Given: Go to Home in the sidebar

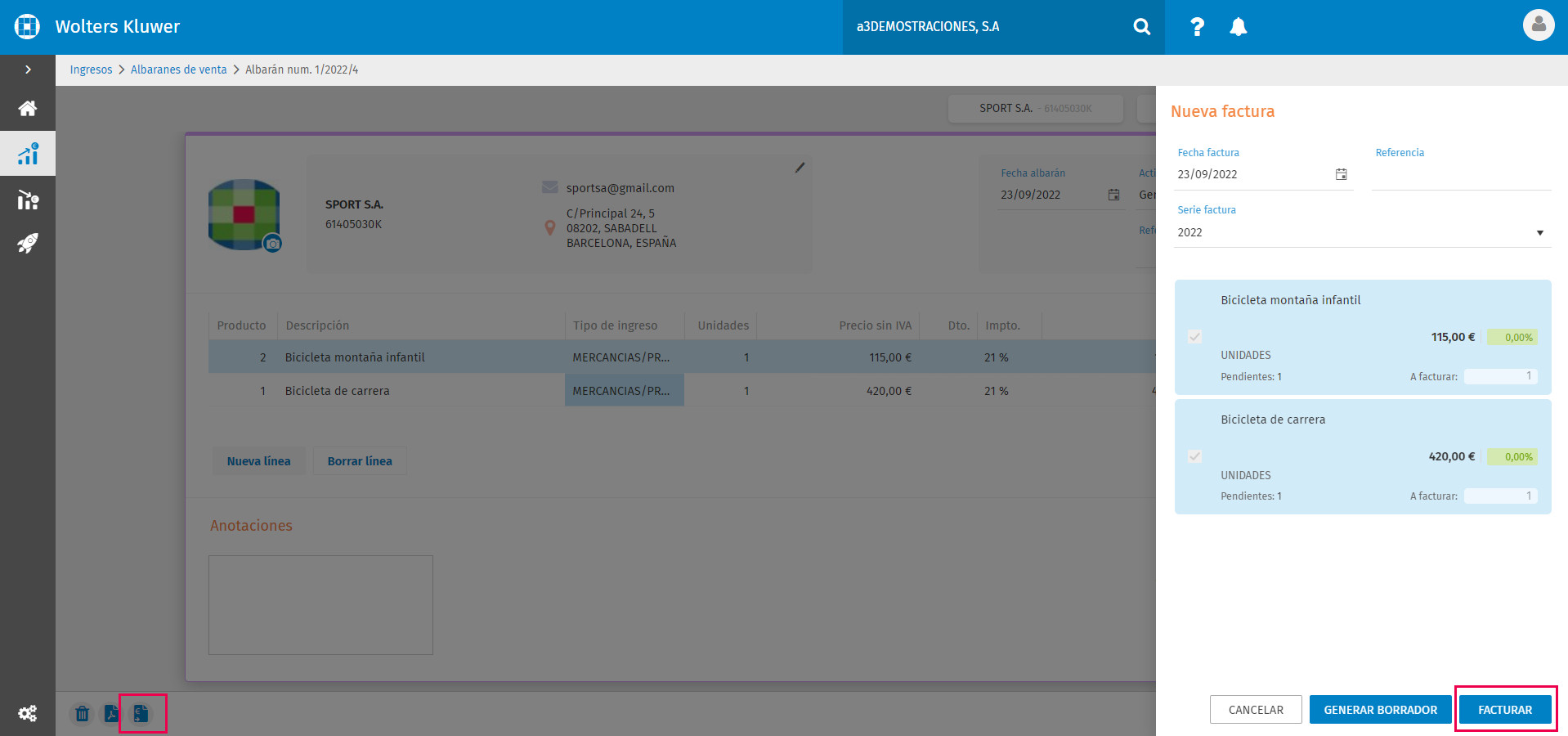Looking at the screenshot, I should click(28, 108).
